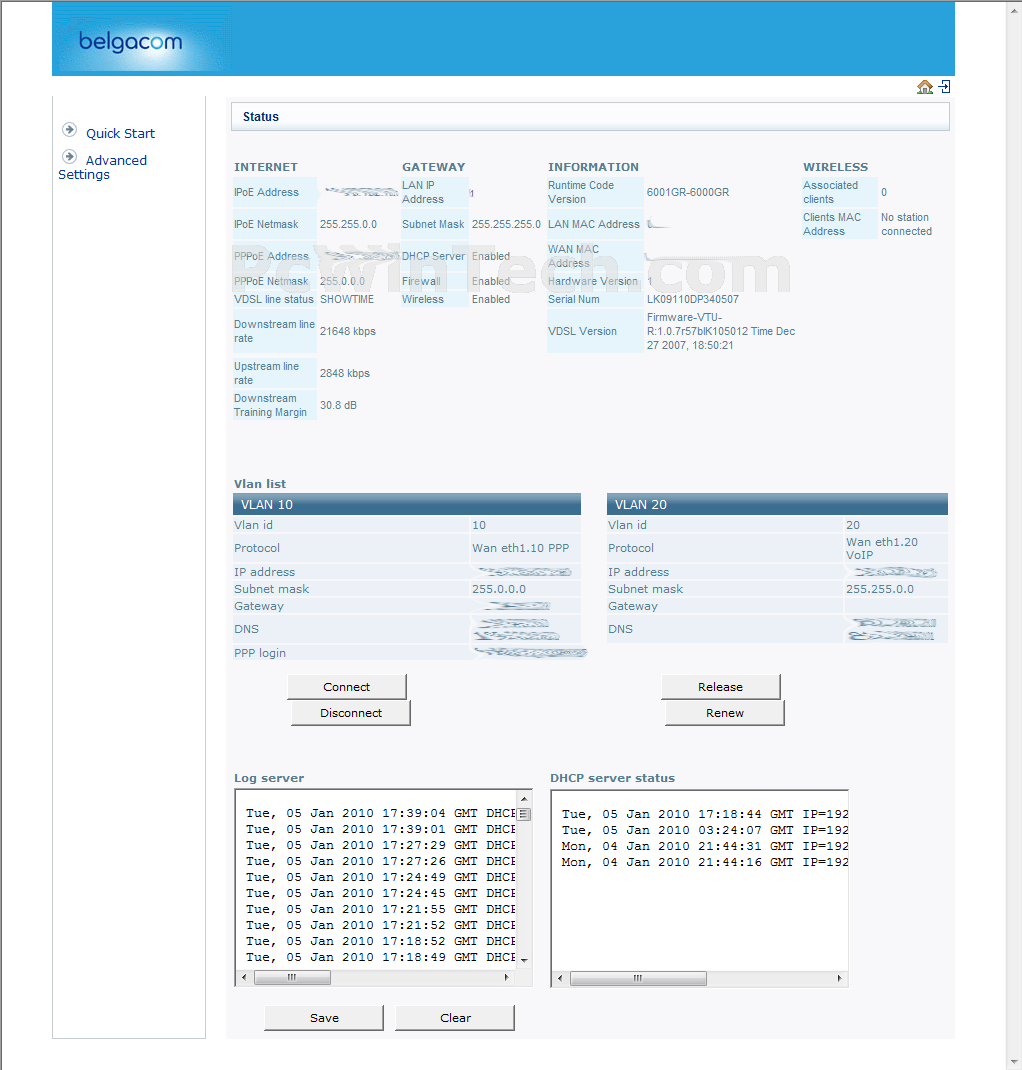Screen dimensions: 1022x1070
Task: Click the Log server scroll-left arrow
Action: pyautogui.click(x=244, y=978)
